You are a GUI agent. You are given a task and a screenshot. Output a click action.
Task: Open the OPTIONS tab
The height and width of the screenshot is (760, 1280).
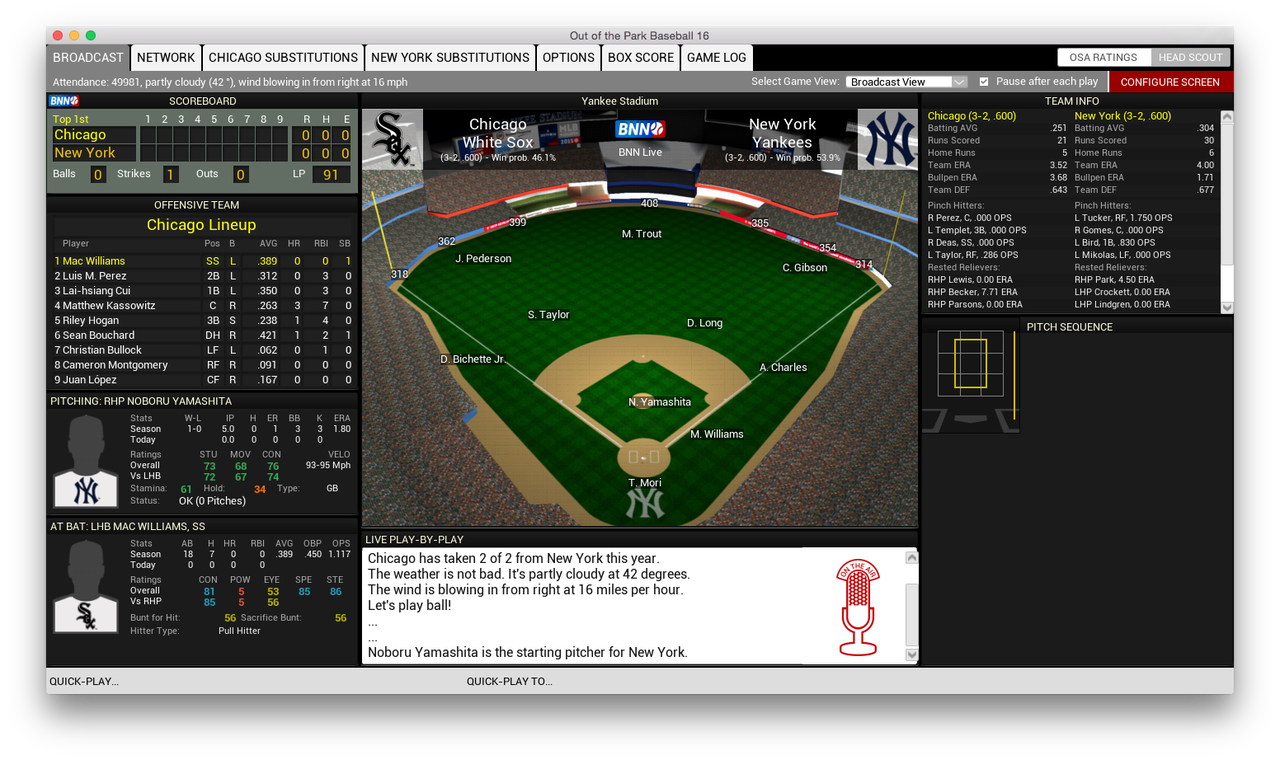pos(568,58)
